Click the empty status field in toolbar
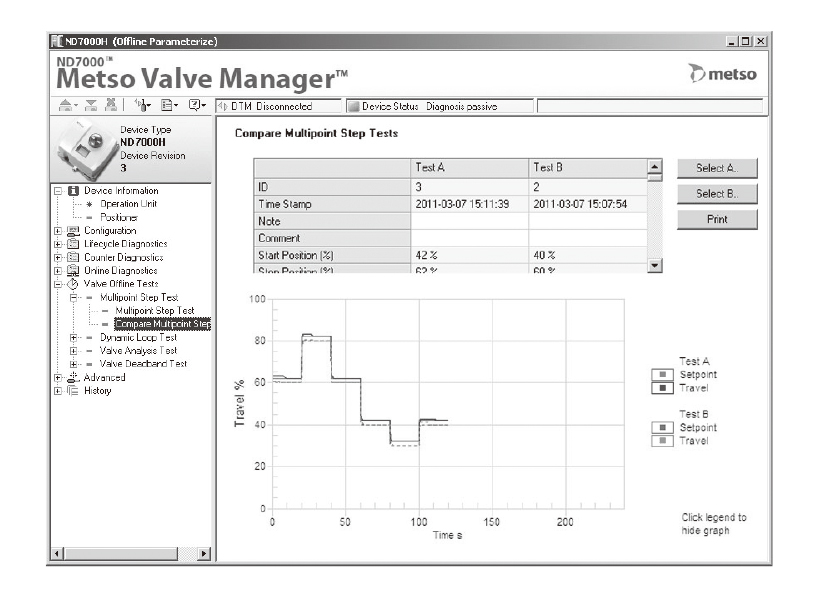 click(650, 106)
